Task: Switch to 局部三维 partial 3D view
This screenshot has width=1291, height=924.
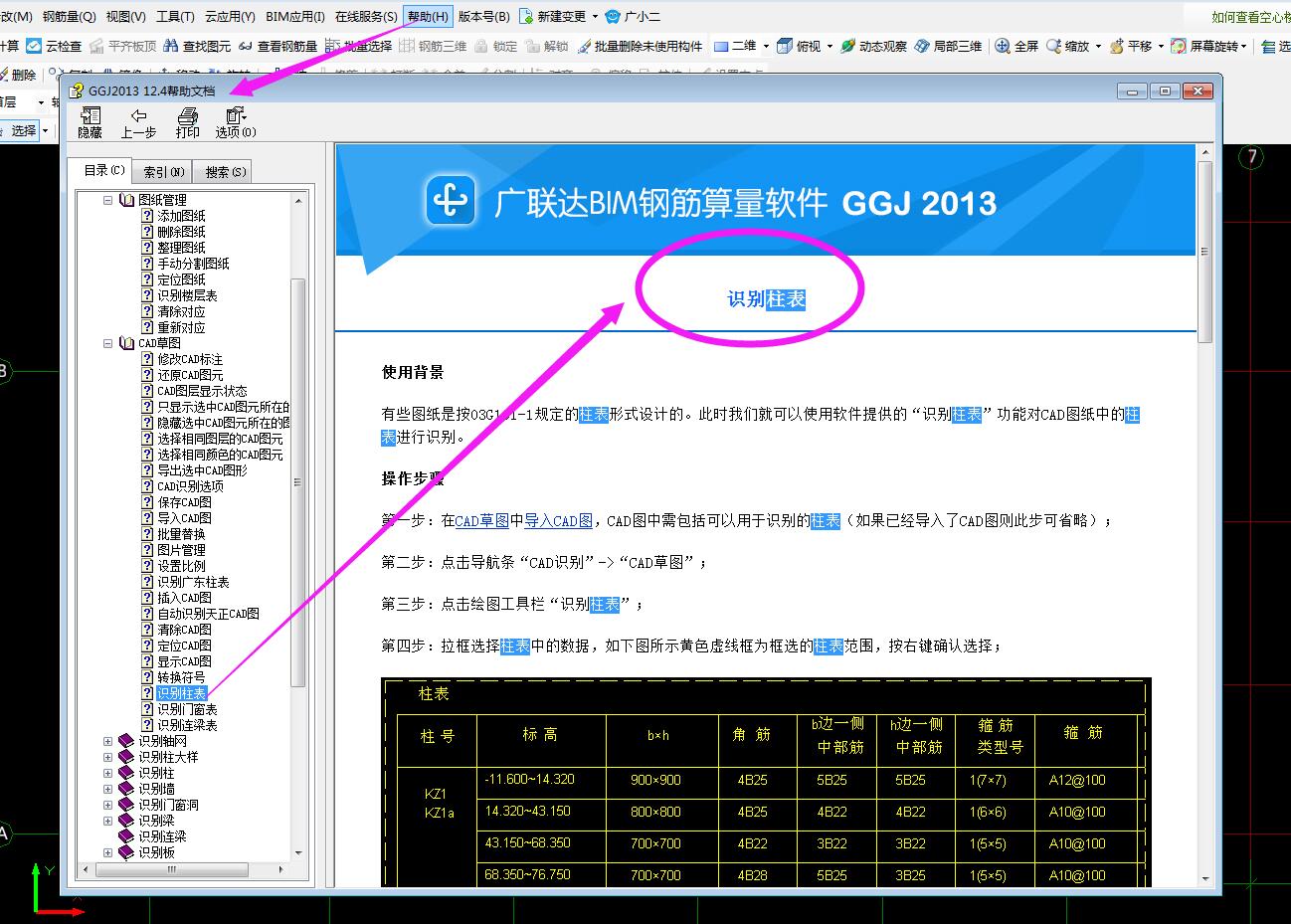Action: (x=948, y=46)
